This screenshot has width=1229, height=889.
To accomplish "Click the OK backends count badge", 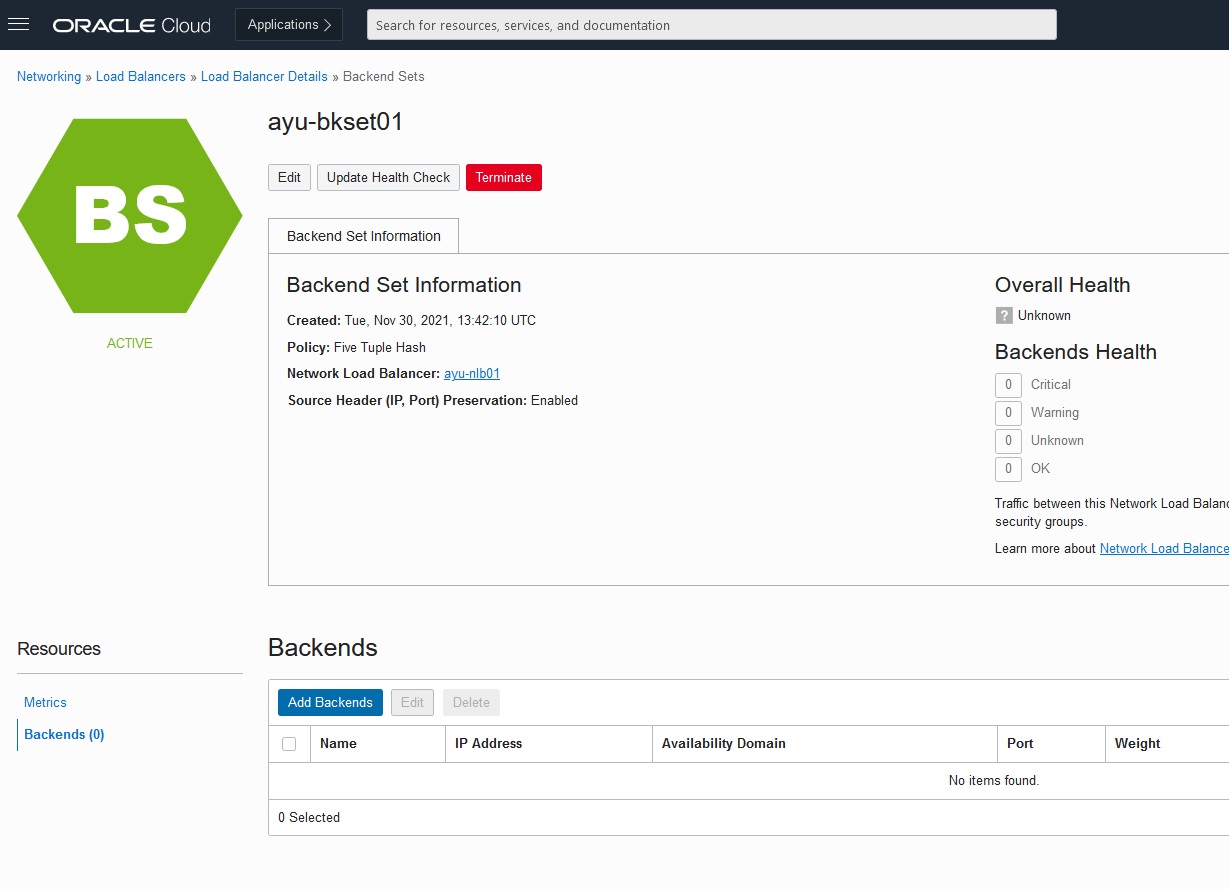I will 1008,469.
